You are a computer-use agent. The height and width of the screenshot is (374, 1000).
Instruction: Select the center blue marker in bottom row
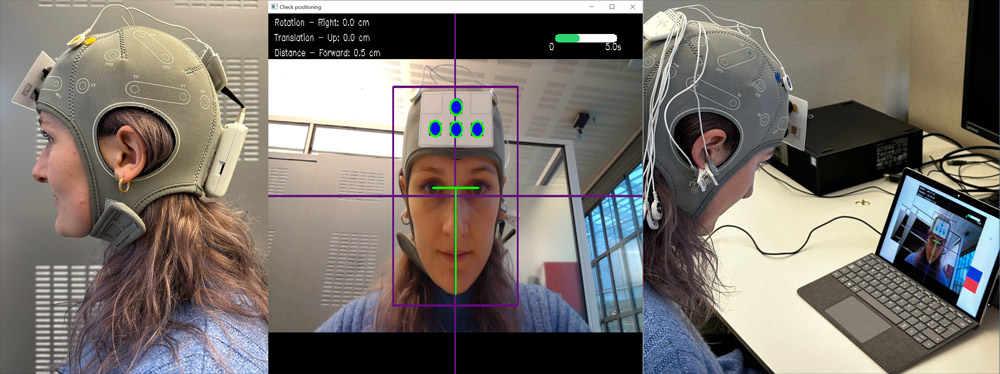click(x=456, y=130)
